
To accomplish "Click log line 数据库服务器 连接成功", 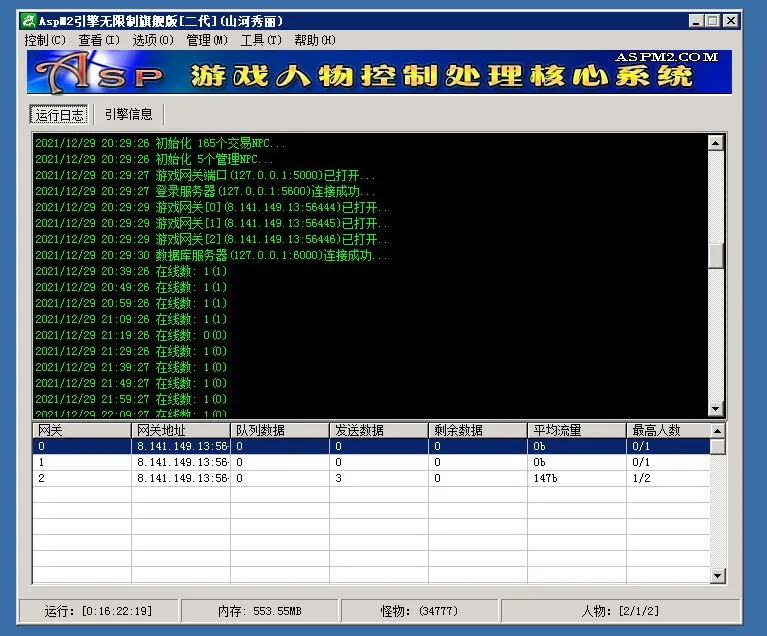I will pos(211,255).
